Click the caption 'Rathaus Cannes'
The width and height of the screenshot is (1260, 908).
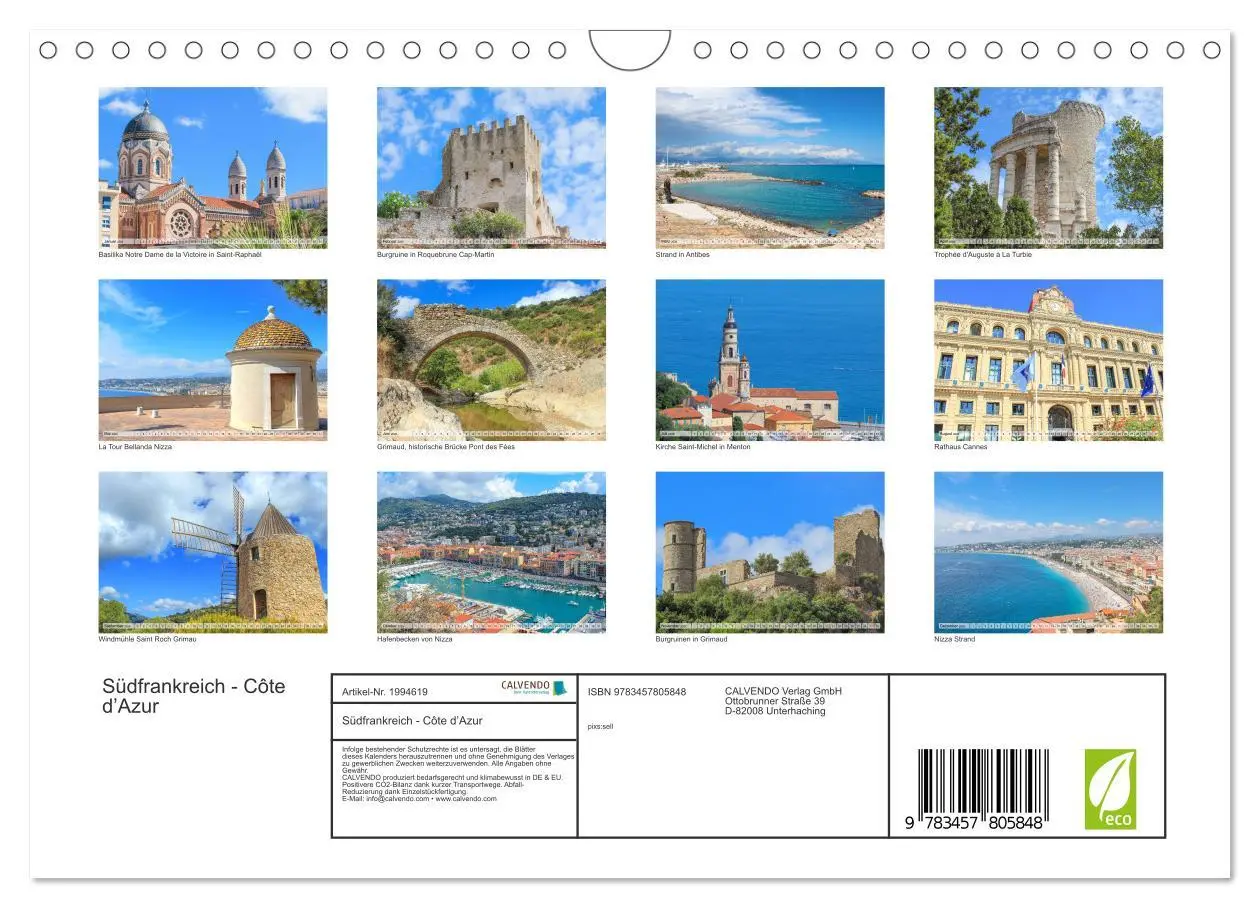(961, 447)
